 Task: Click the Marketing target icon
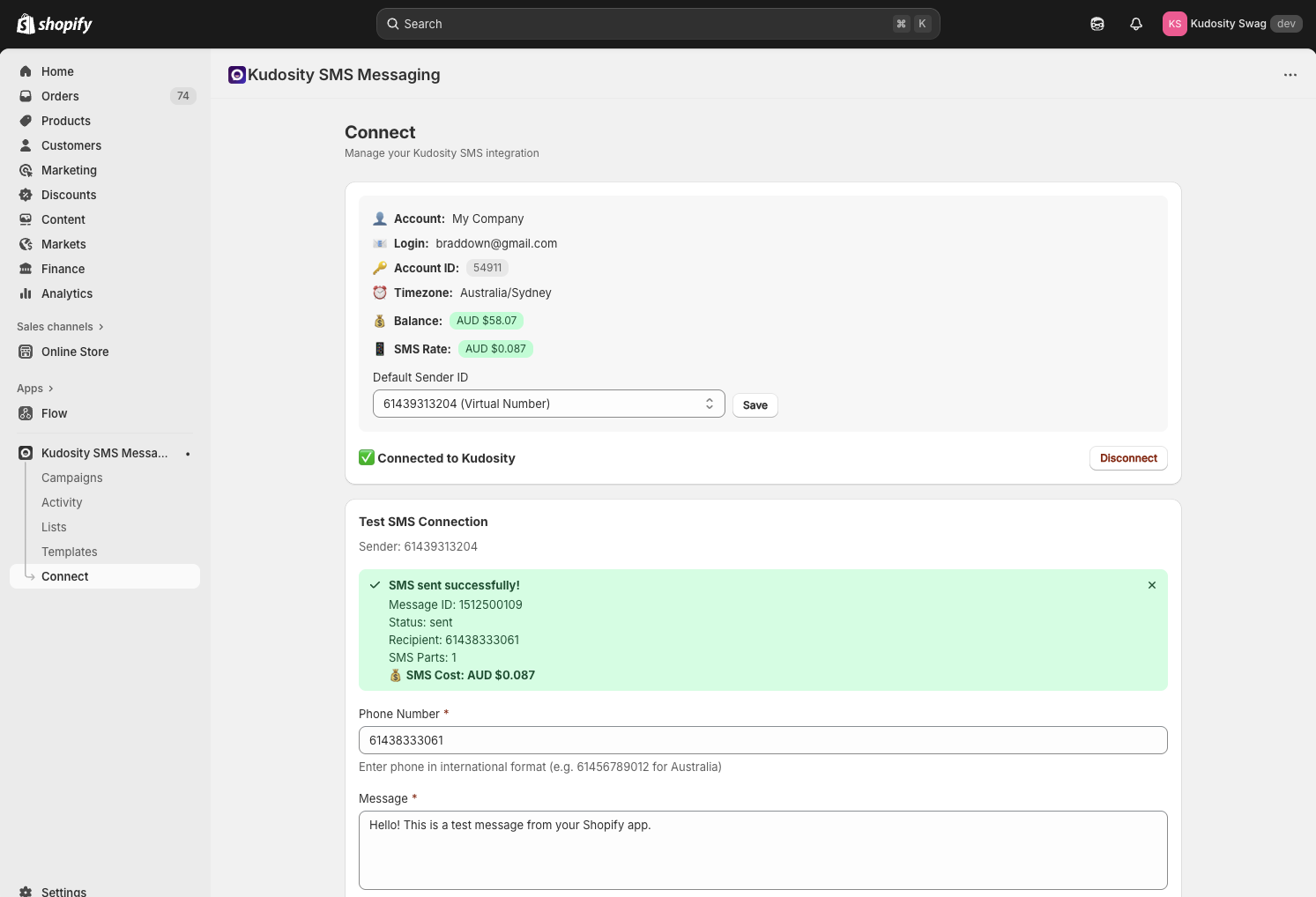coord(26,170)
